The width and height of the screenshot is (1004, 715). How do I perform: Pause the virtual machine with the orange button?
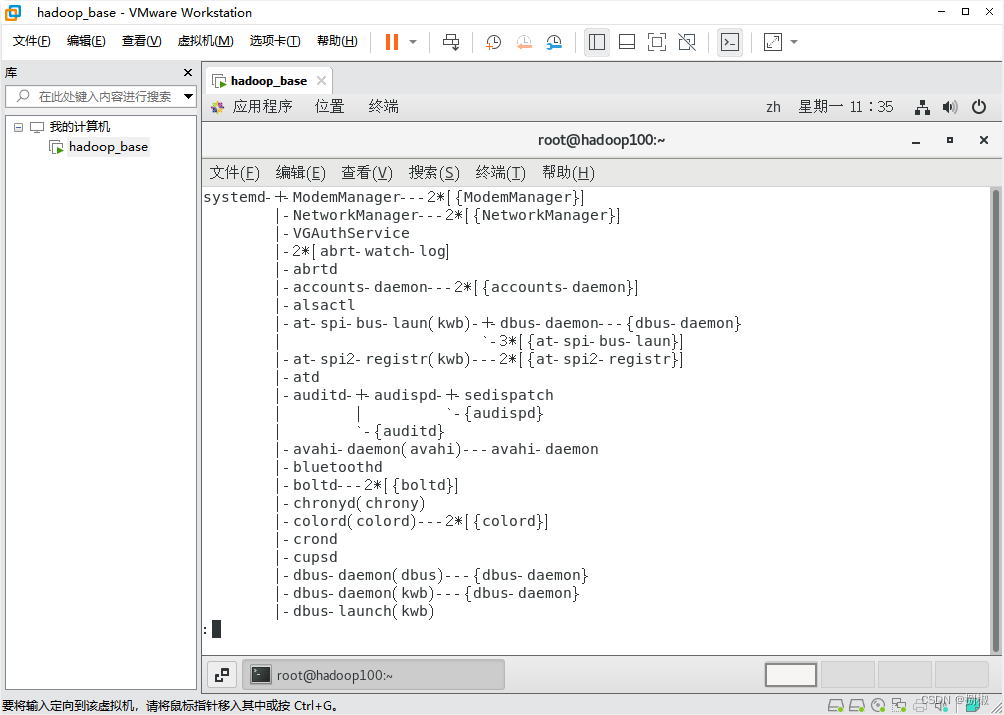pos(392,42)
